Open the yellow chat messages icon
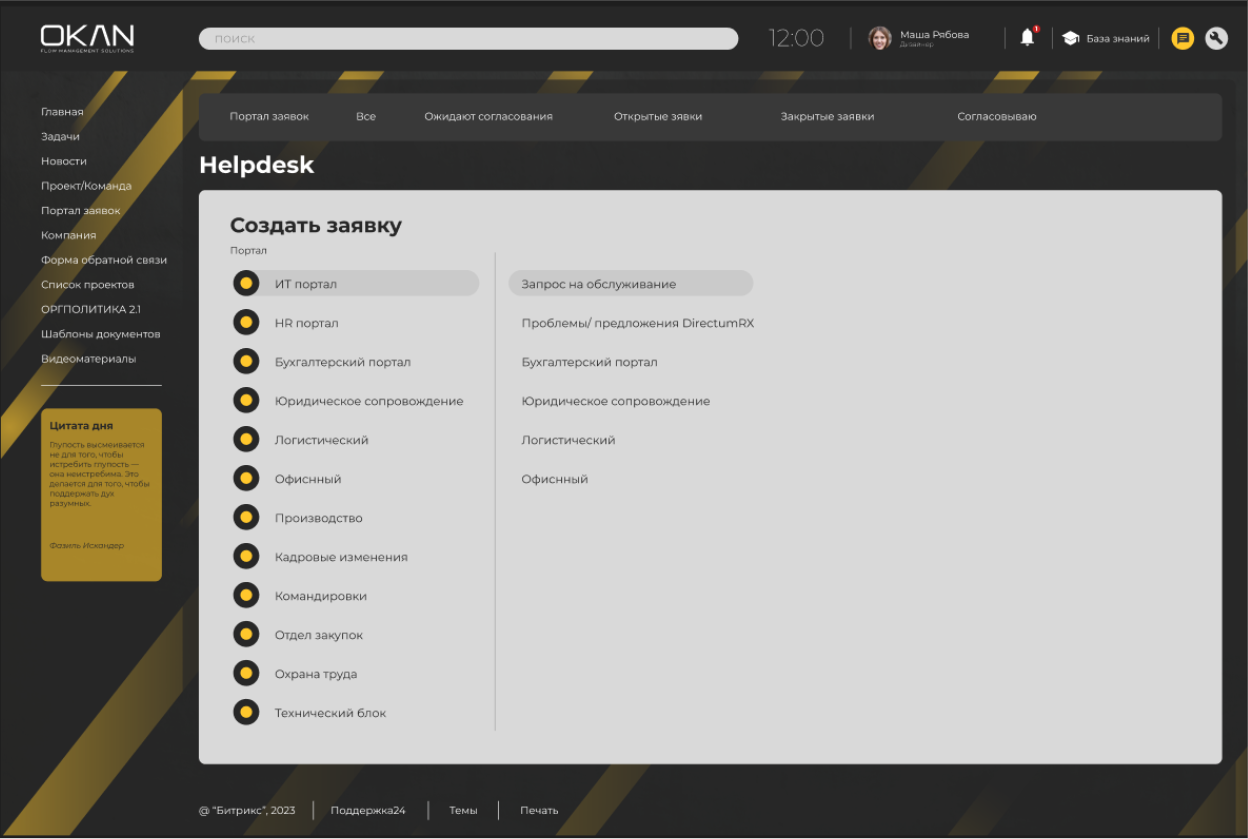The height and width of the screenshot is (839, 1248). [x=1183, y=39]
